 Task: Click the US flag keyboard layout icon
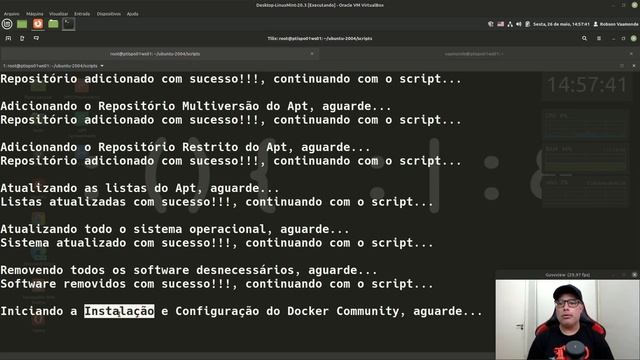click(501, 24)
